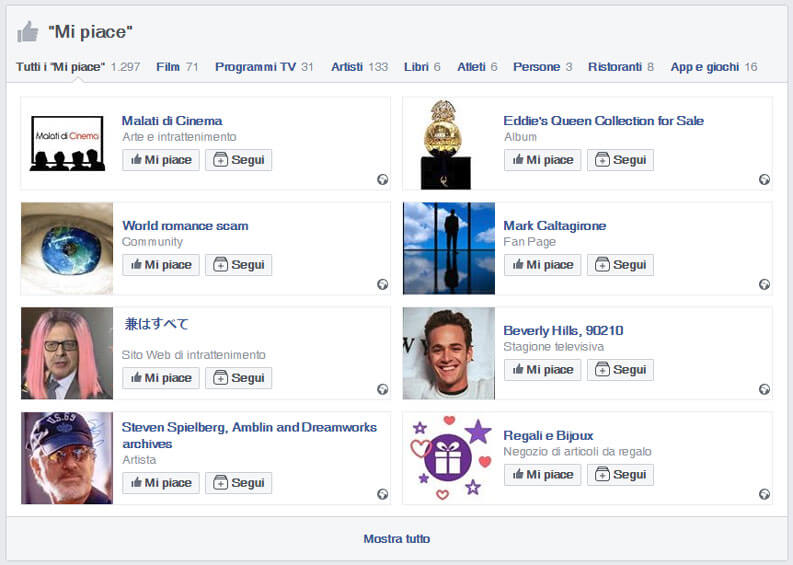This screenshot has height=565, width=793.
Task: Click globe icon on Sito Web di intrattenimento card
Action: 383,389
